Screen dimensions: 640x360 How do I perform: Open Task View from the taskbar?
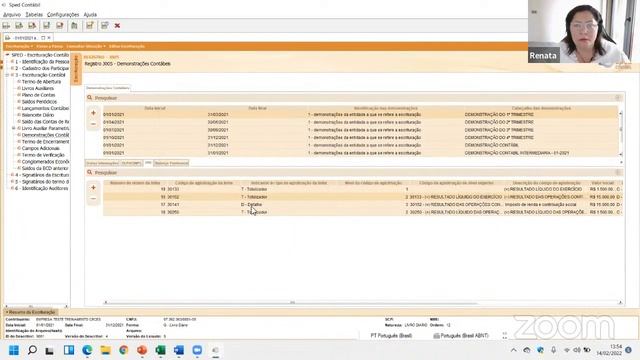[x=50, y=351]
